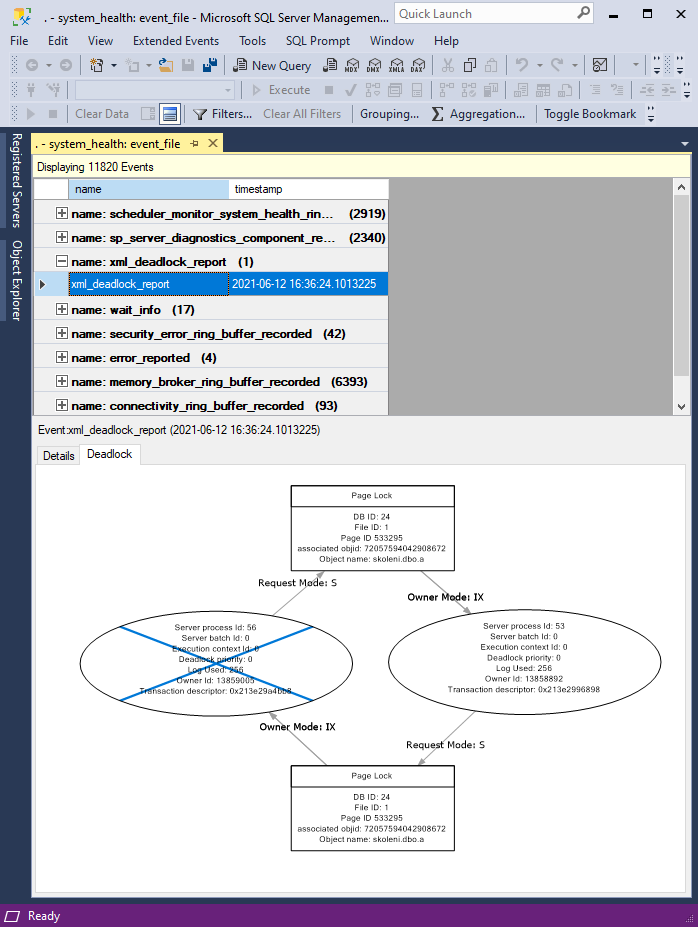Open the File menu
The image size is (698, 927).
click(x=19, y=41)
